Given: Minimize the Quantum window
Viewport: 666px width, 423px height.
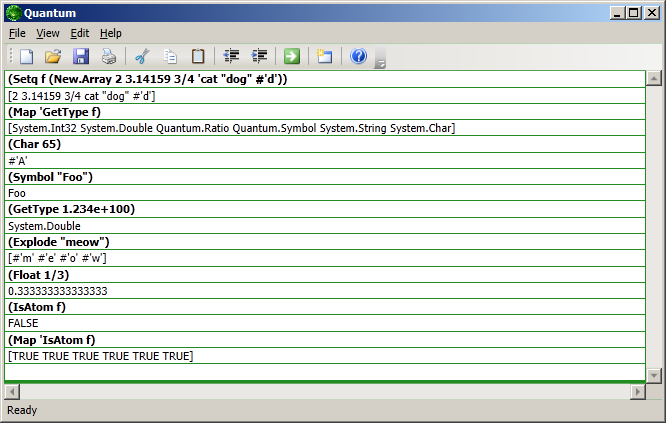Looking at the screenshot, I should coord(618,13).
